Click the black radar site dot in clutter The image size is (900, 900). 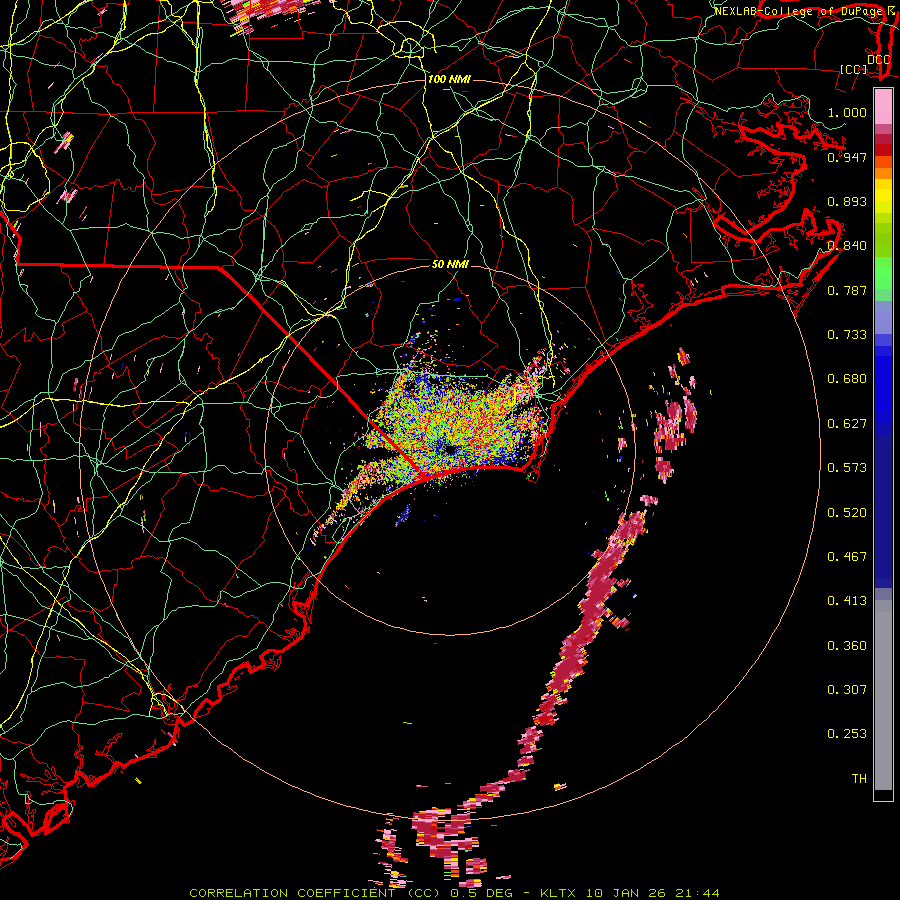pyautogui.click(x=451, y=449)
